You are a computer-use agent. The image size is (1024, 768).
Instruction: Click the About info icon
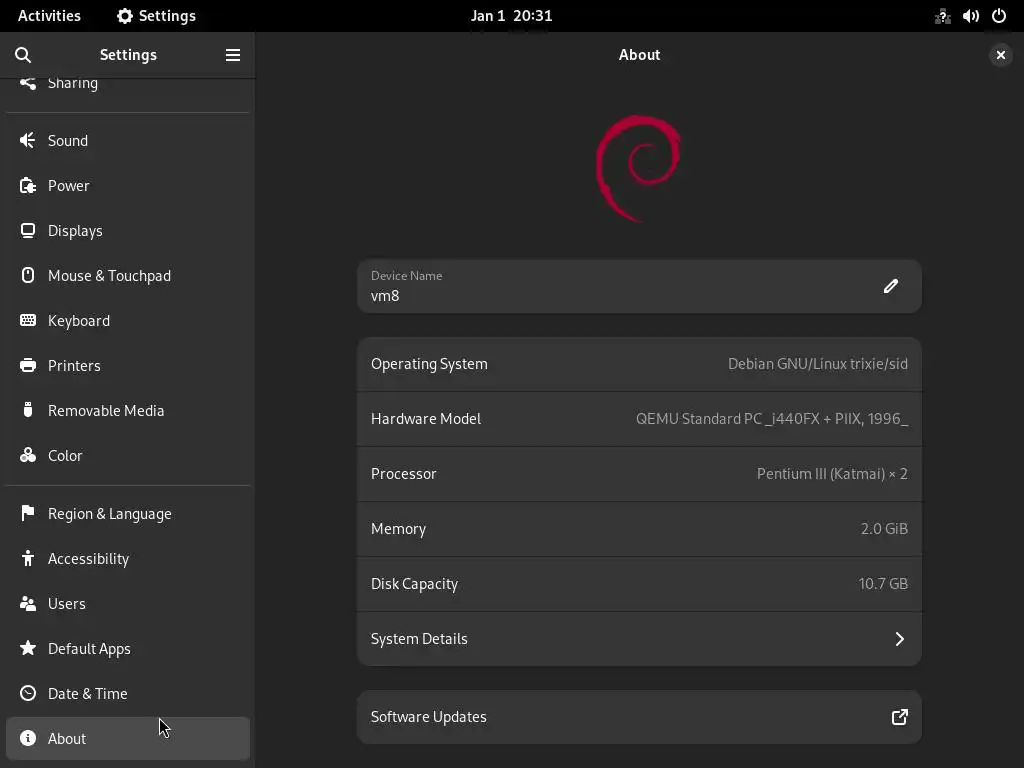[x=27, y=738]
